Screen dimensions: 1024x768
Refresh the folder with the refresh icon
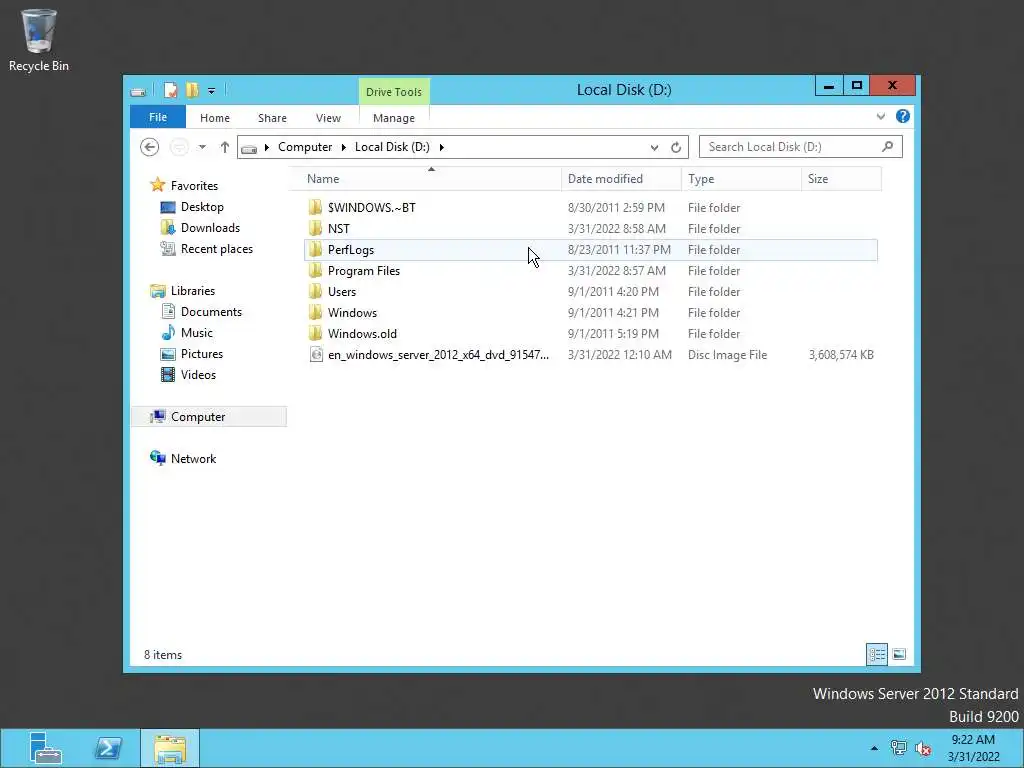(x=676, y=148)
